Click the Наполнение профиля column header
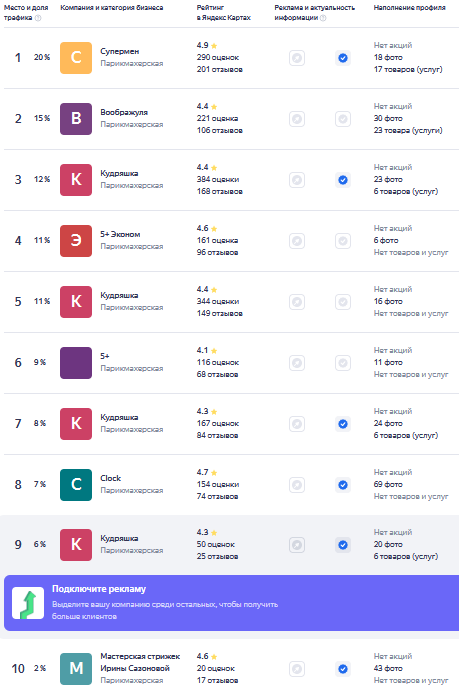The image size is (459, 691). point(409,7)
